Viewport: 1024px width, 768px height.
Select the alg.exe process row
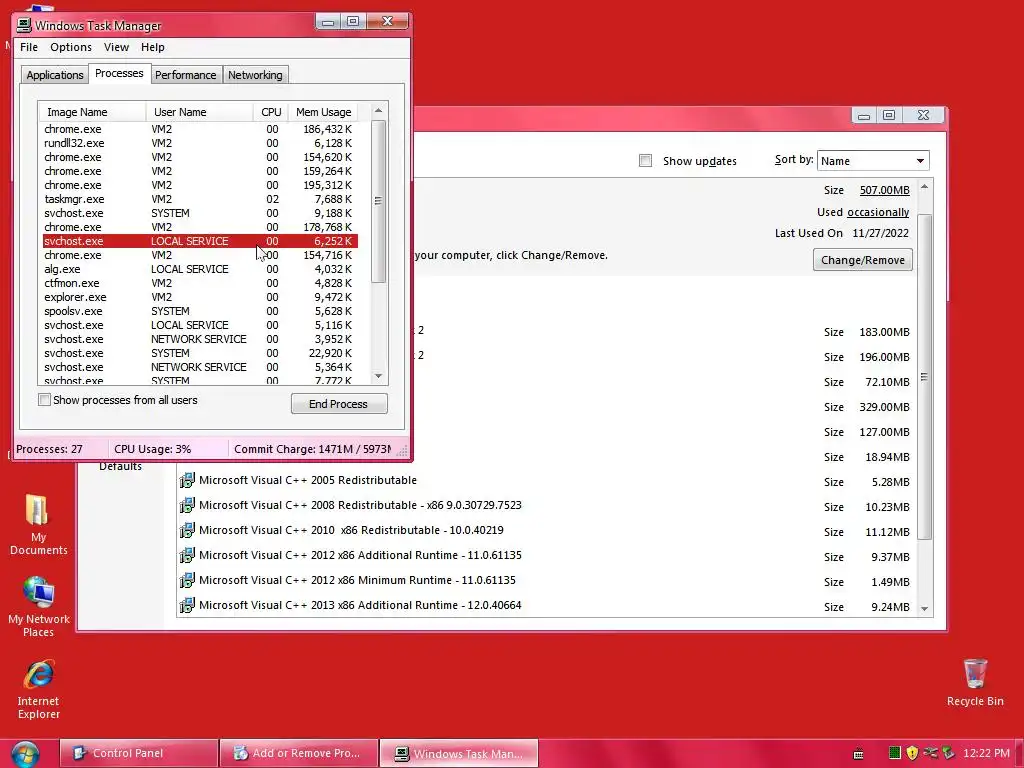[x=200, y=269]
